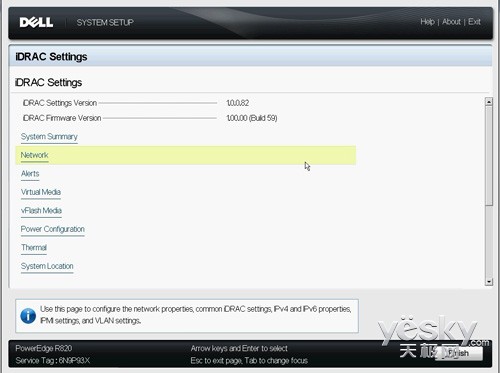Open System Summary settings
The height and width of the screenshot is (373, 500).
tap(49, 137)
